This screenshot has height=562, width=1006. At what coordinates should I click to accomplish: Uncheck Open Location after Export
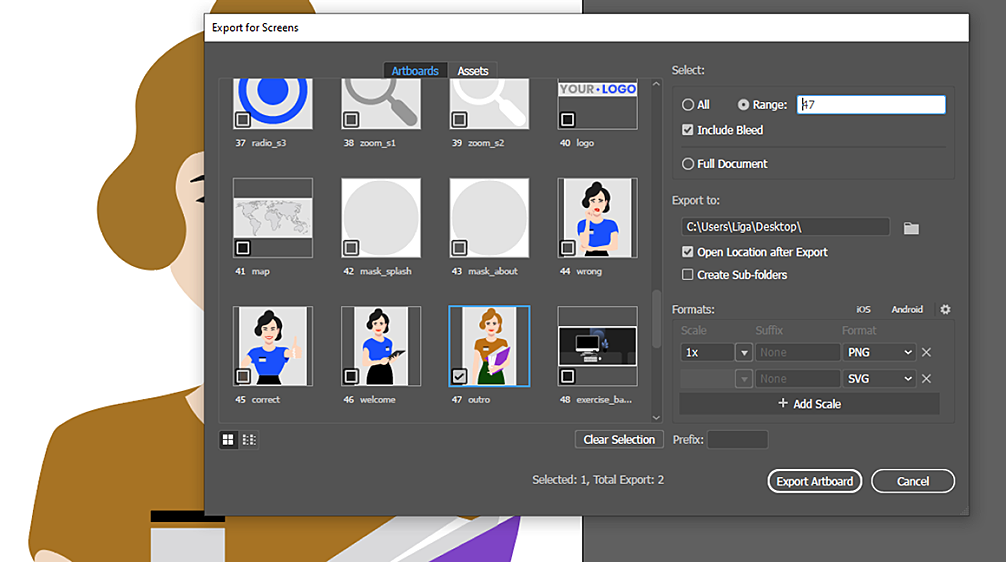[688, 252]
